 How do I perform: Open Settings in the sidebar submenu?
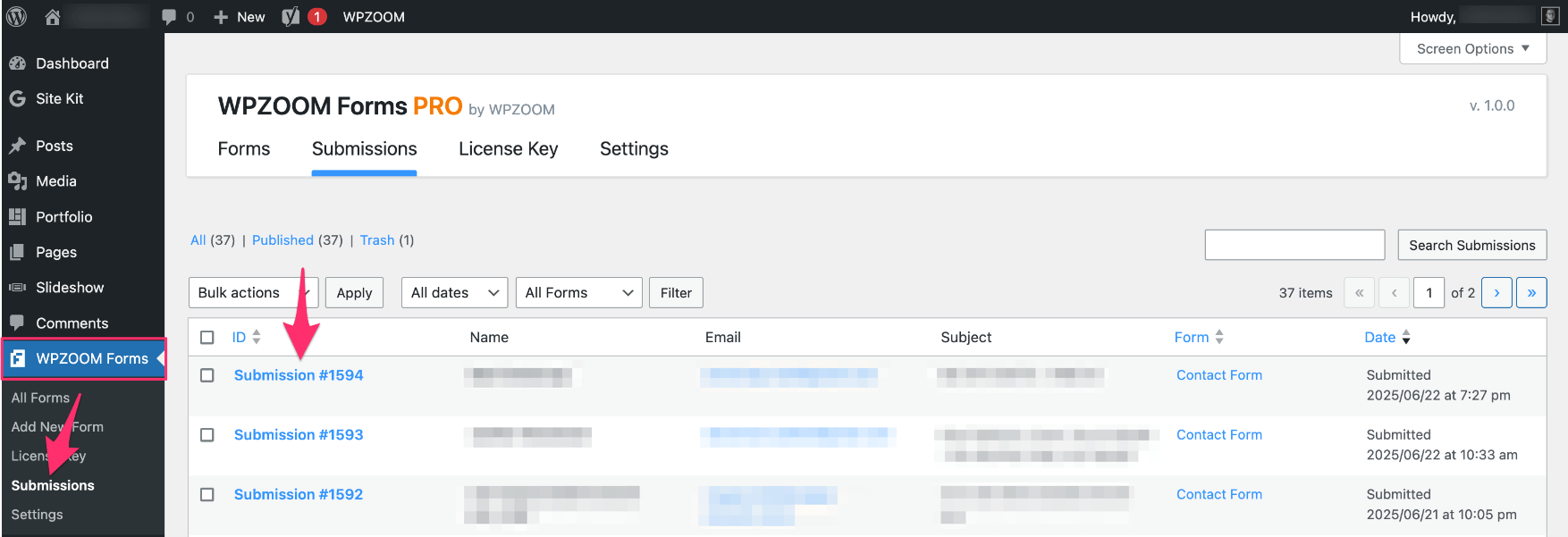click(37, 515)
